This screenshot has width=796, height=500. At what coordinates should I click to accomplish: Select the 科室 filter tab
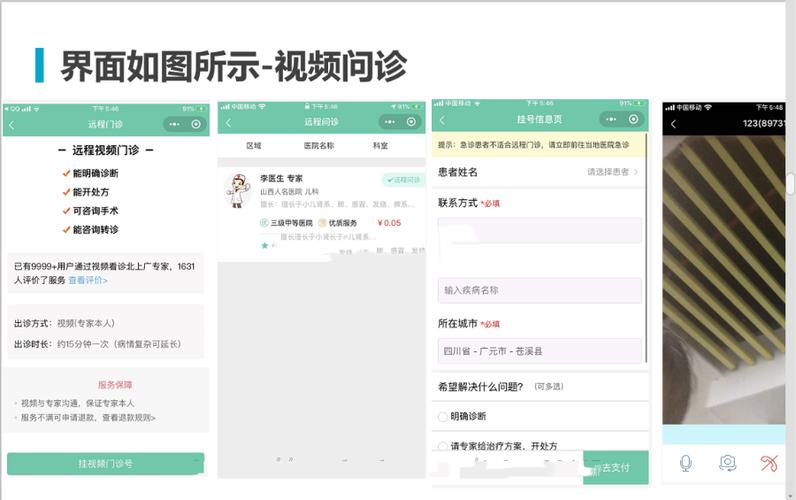(x=380, y=146)
